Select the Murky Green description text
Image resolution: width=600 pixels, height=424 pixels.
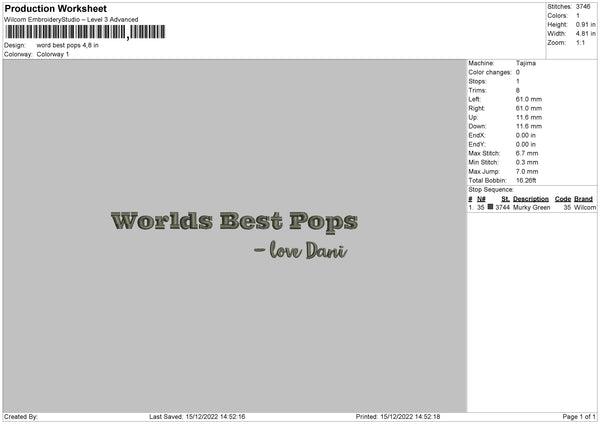click(x=532, y=207)
